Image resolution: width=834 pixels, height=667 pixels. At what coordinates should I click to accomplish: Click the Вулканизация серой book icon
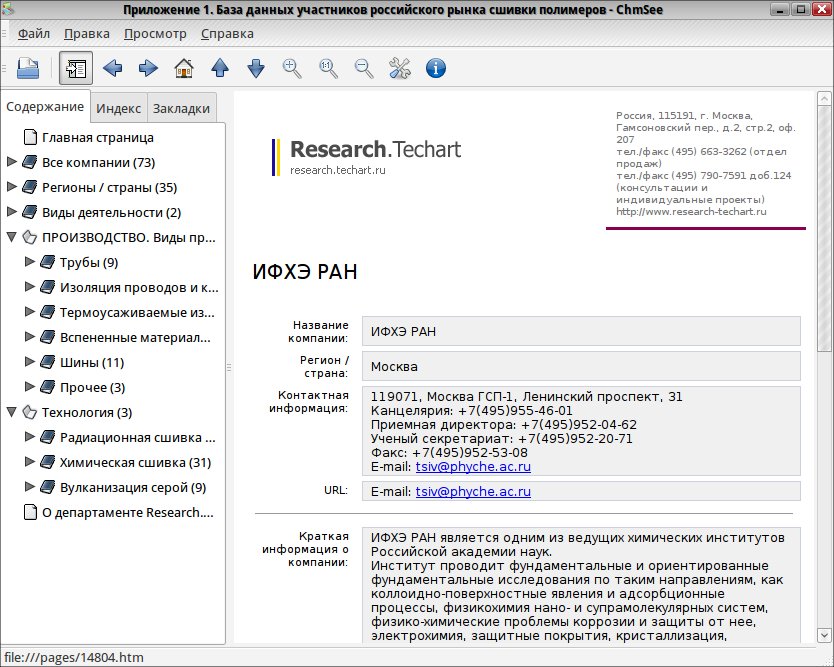click(47, 487)
